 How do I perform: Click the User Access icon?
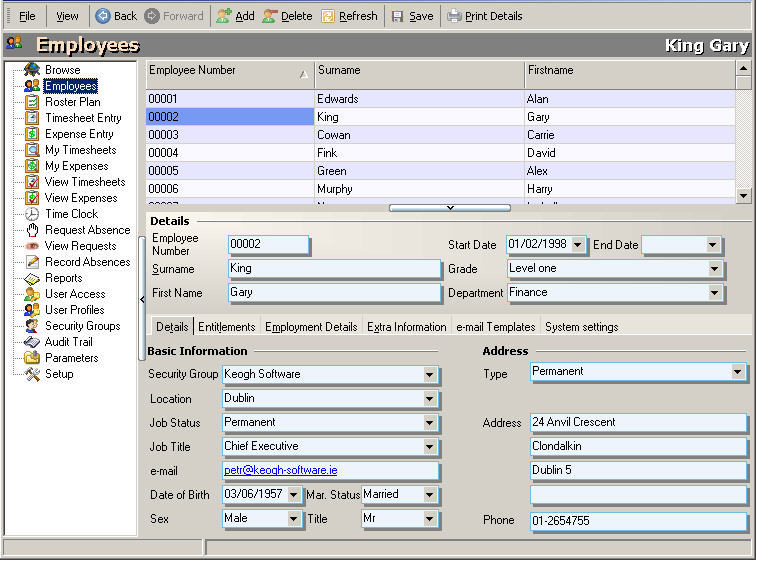click(32, 294)
